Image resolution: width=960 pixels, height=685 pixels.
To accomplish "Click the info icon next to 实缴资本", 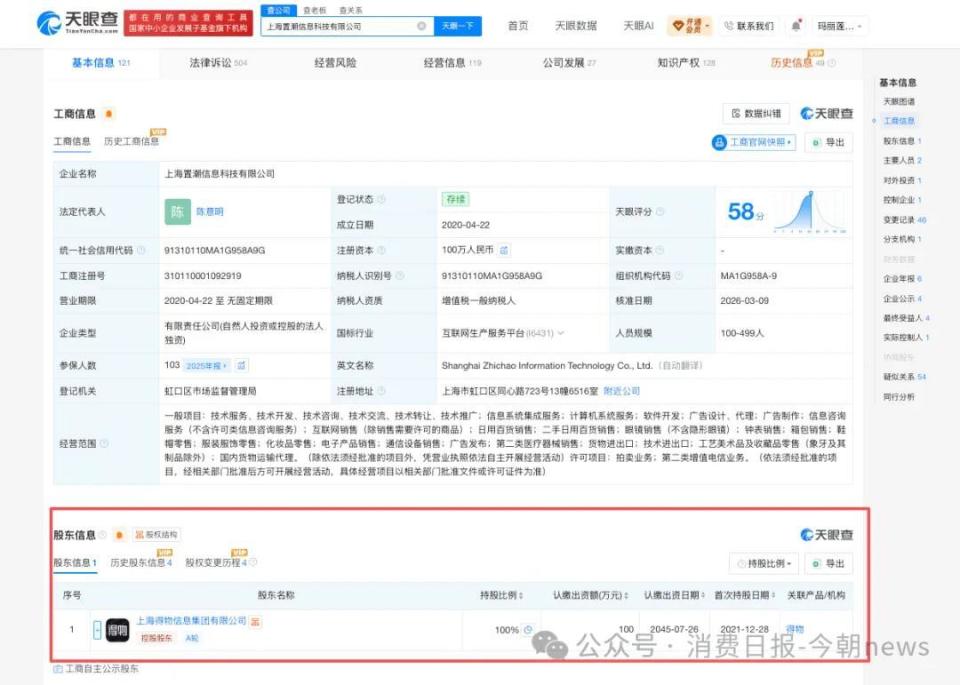I will coord(659,250).
